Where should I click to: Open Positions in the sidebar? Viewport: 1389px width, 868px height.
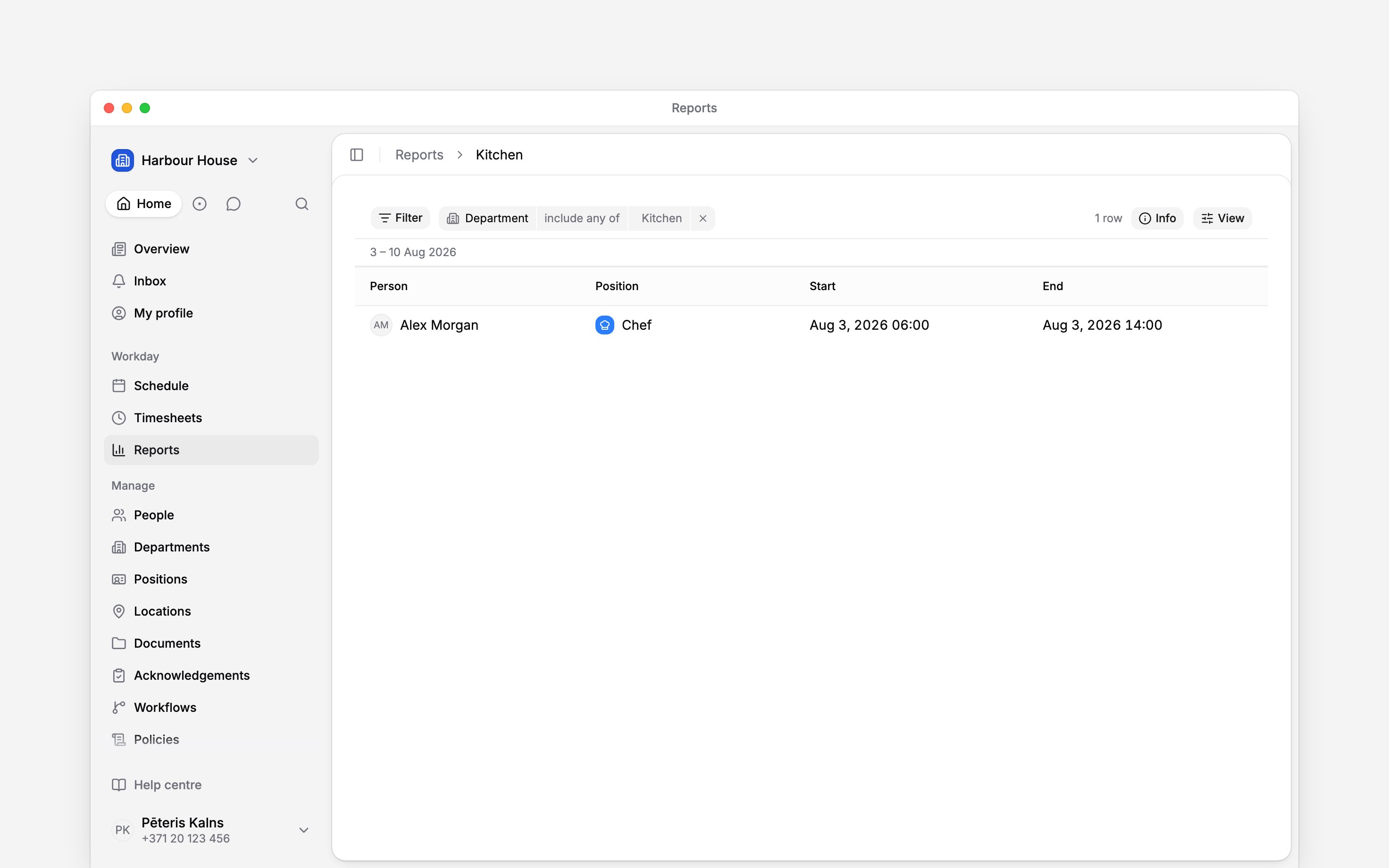(210, 579)
